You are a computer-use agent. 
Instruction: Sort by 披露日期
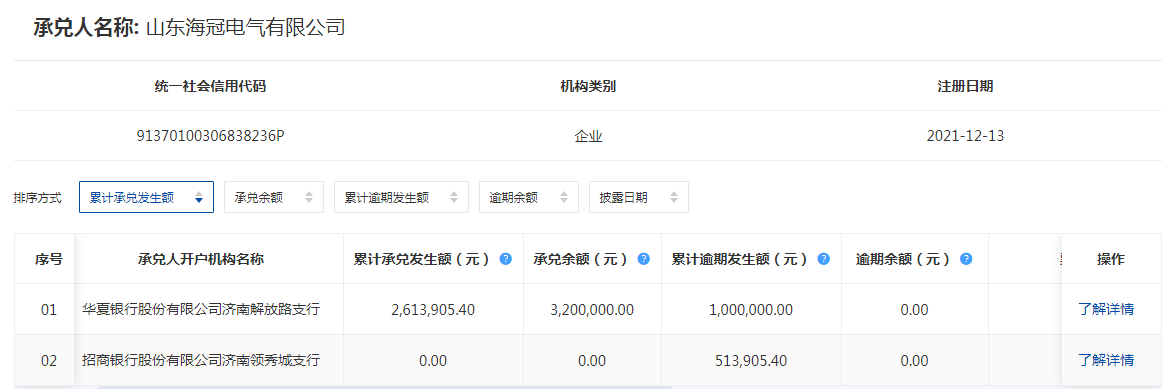pos(639,197)
